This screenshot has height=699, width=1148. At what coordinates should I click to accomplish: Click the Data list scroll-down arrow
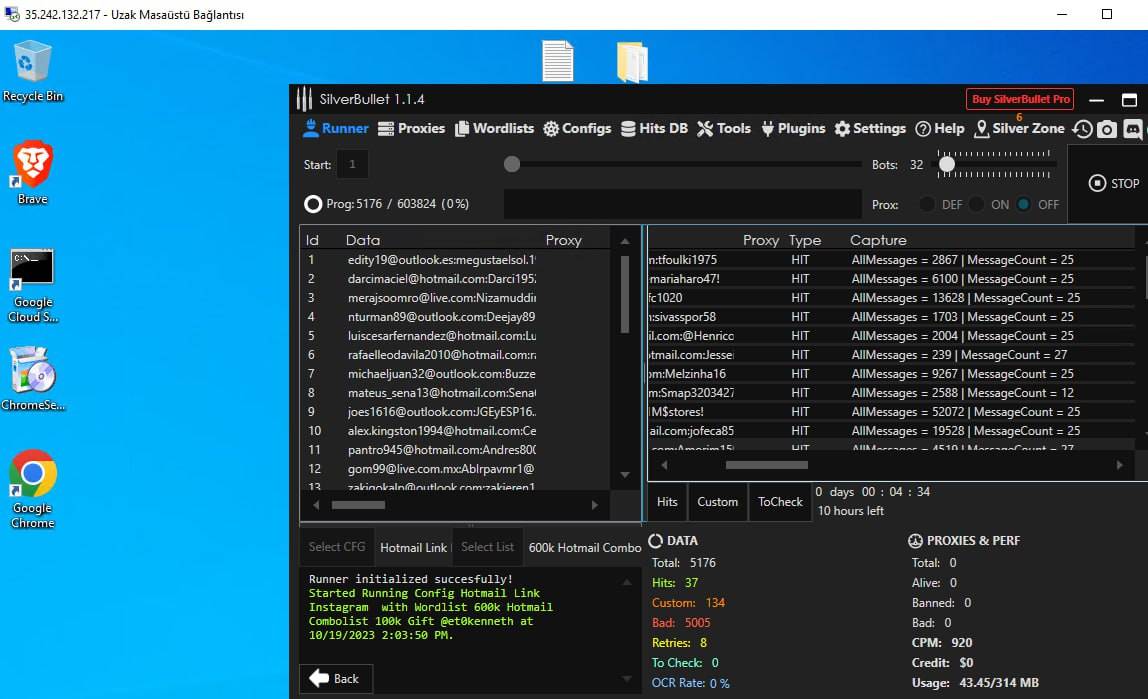[x=625, y=474]
